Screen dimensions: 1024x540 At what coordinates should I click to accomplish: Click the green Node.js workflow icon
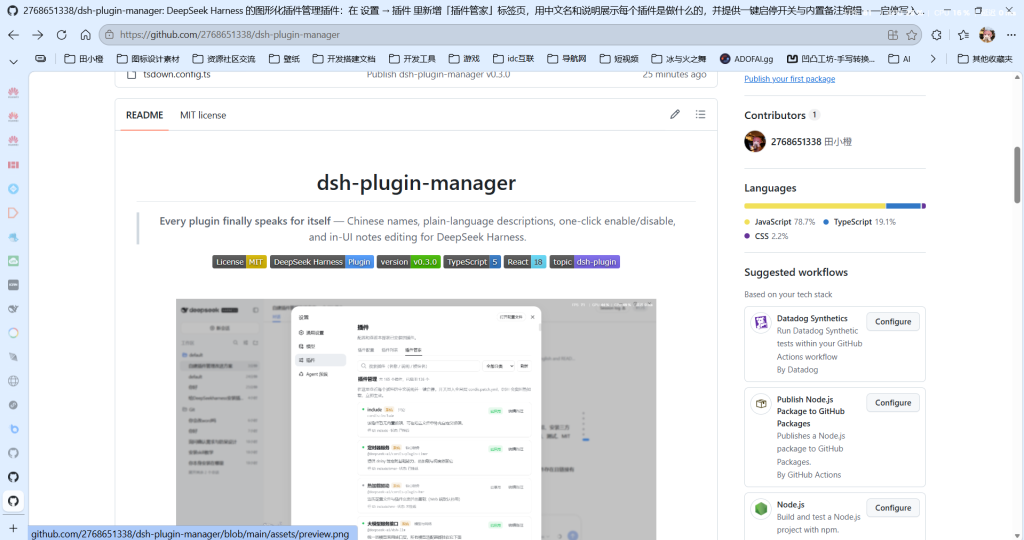761,509
